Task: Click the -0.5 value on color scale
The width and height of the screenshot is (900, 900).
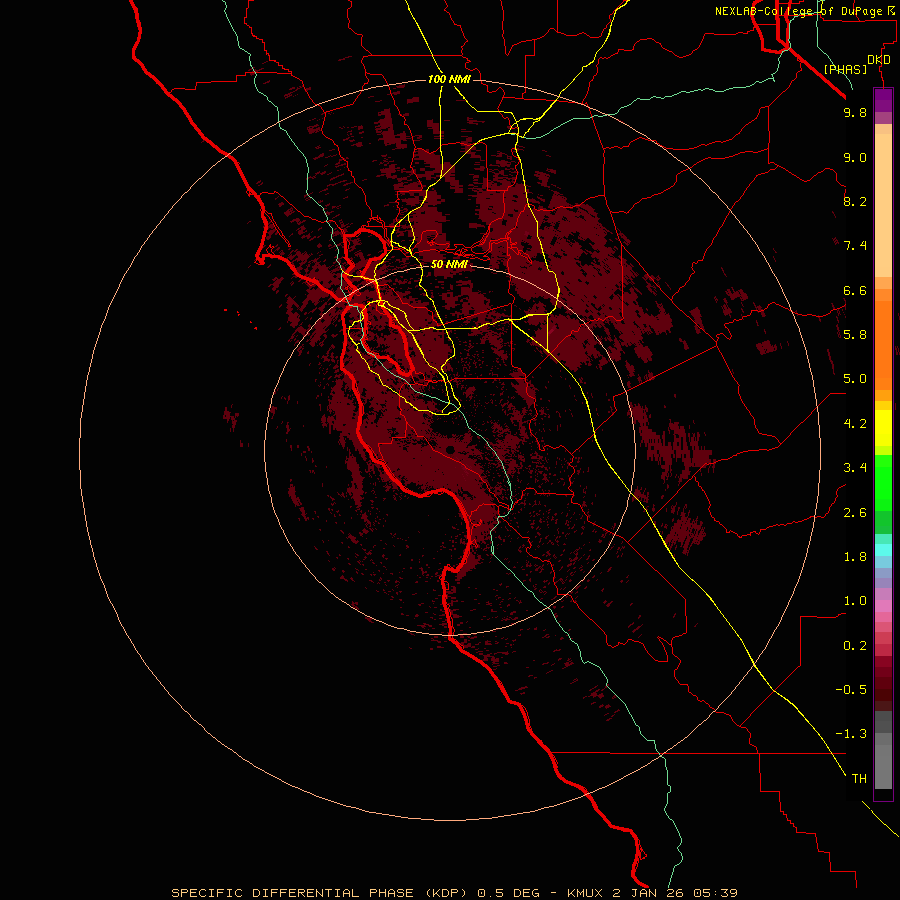Action: pos(851,690)
